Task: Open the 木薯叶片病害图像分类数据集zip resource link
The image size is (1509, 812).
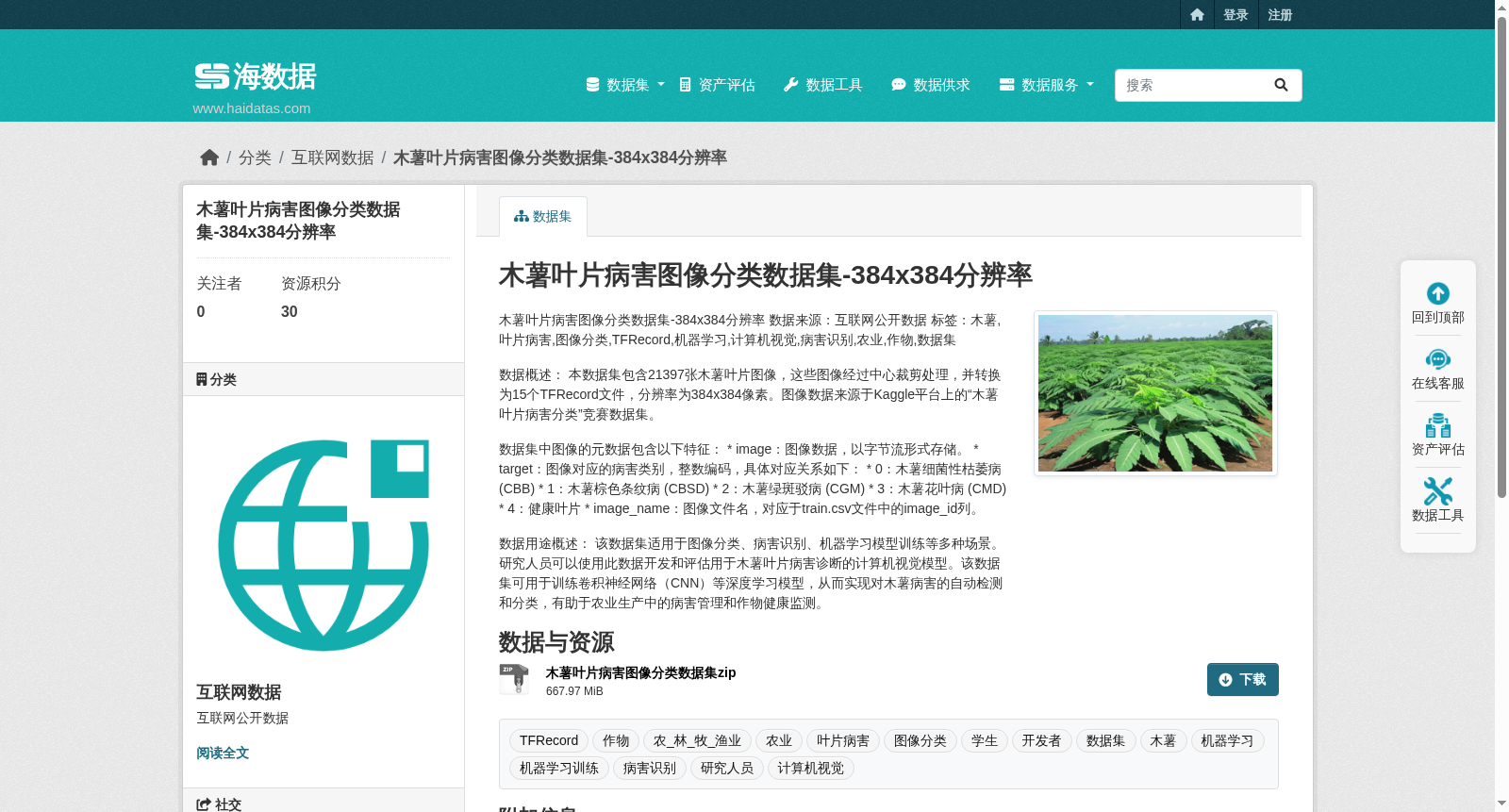Action: pyautogui.click(x=640, y=672)
